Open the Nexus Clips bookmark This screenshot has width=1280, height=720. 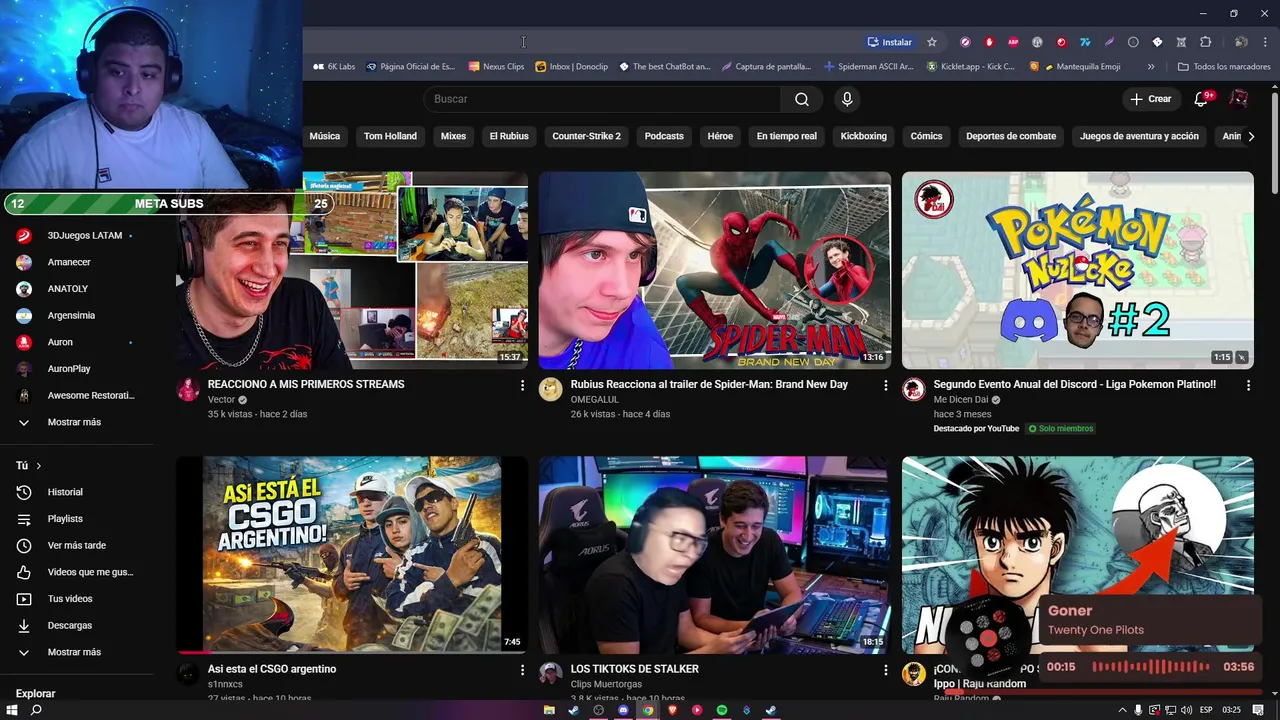pyautogui.click(x=496, y=67)
